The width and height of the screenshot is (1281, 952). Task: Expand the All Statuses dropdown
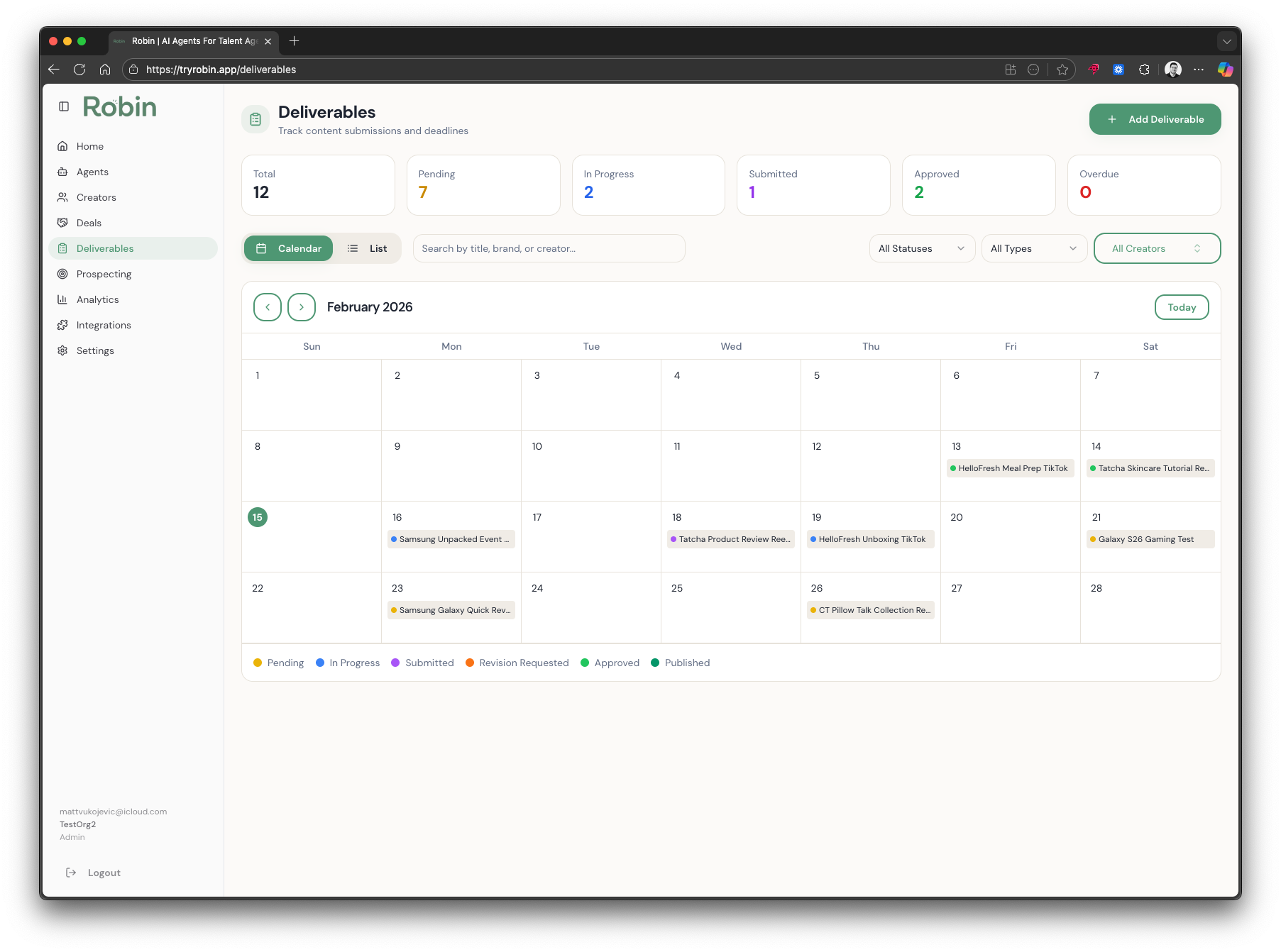tap(922, 248)
